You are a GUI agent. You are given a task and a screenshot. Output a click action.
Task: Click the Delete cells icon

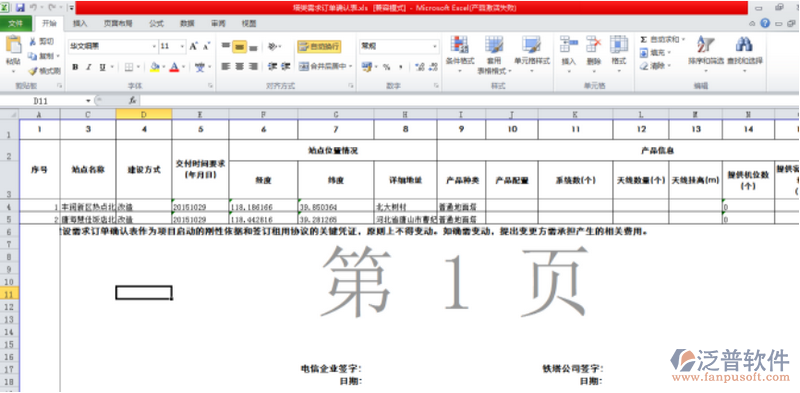[x=593, y=45]
